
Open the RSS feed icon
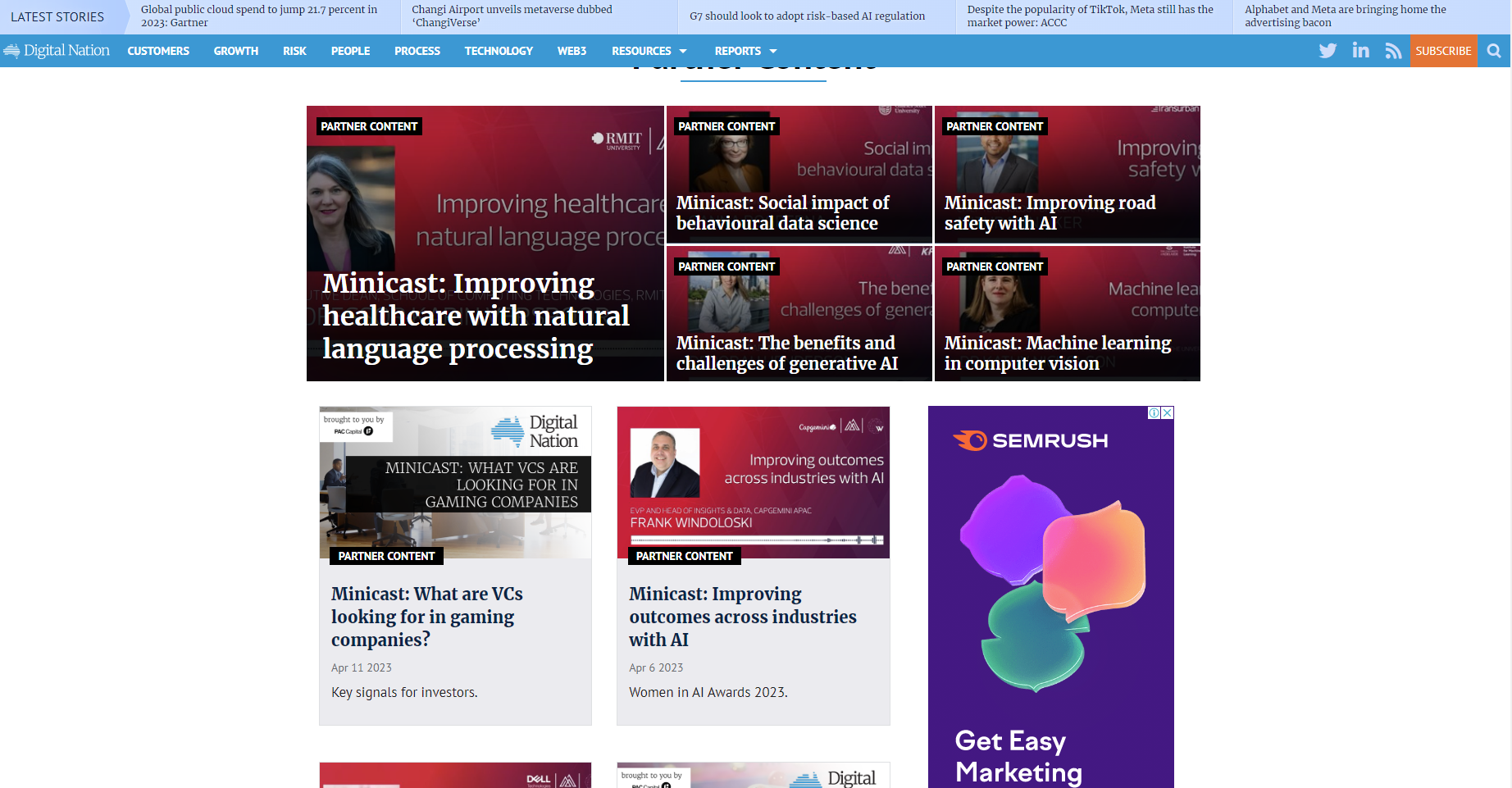[x=1393, y=51]
